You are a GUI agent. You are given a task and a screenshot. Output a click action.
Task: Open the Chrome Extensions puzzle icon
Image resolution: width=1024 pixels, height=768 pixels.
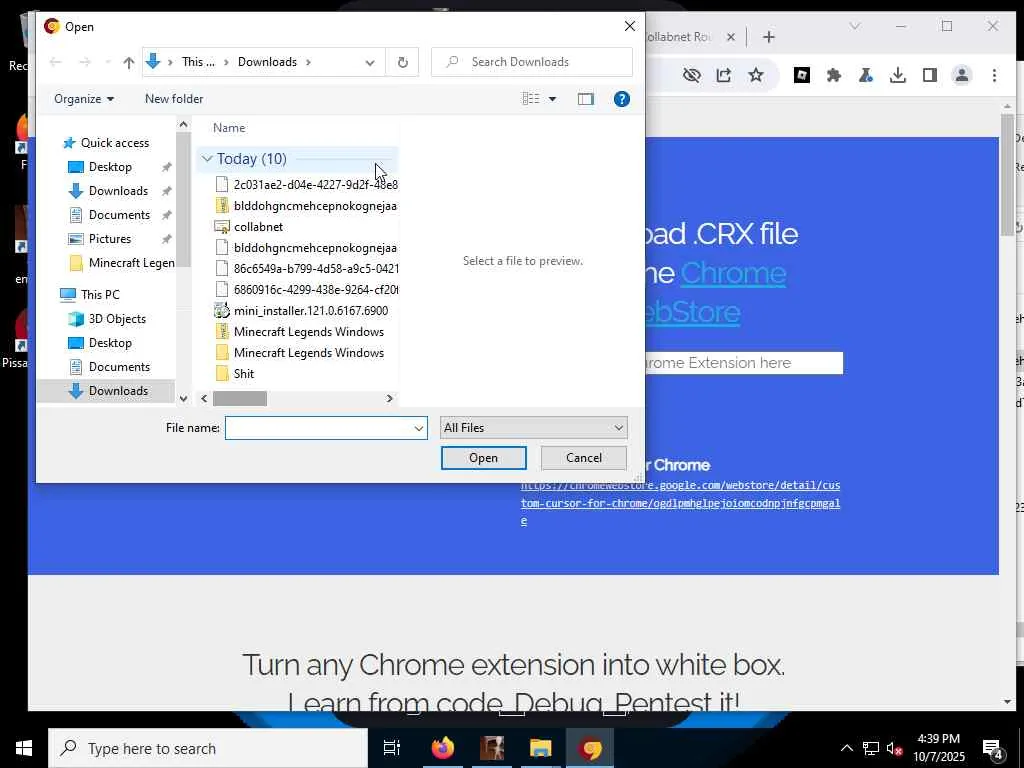[833, 75]
